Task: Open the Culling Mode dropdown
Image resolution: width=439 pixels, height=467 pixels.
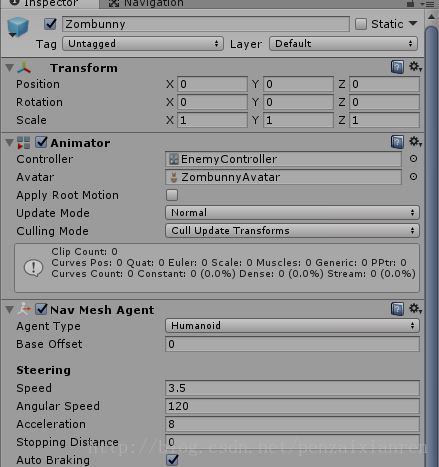Action: pyautogui.click(x=292, y=231)
